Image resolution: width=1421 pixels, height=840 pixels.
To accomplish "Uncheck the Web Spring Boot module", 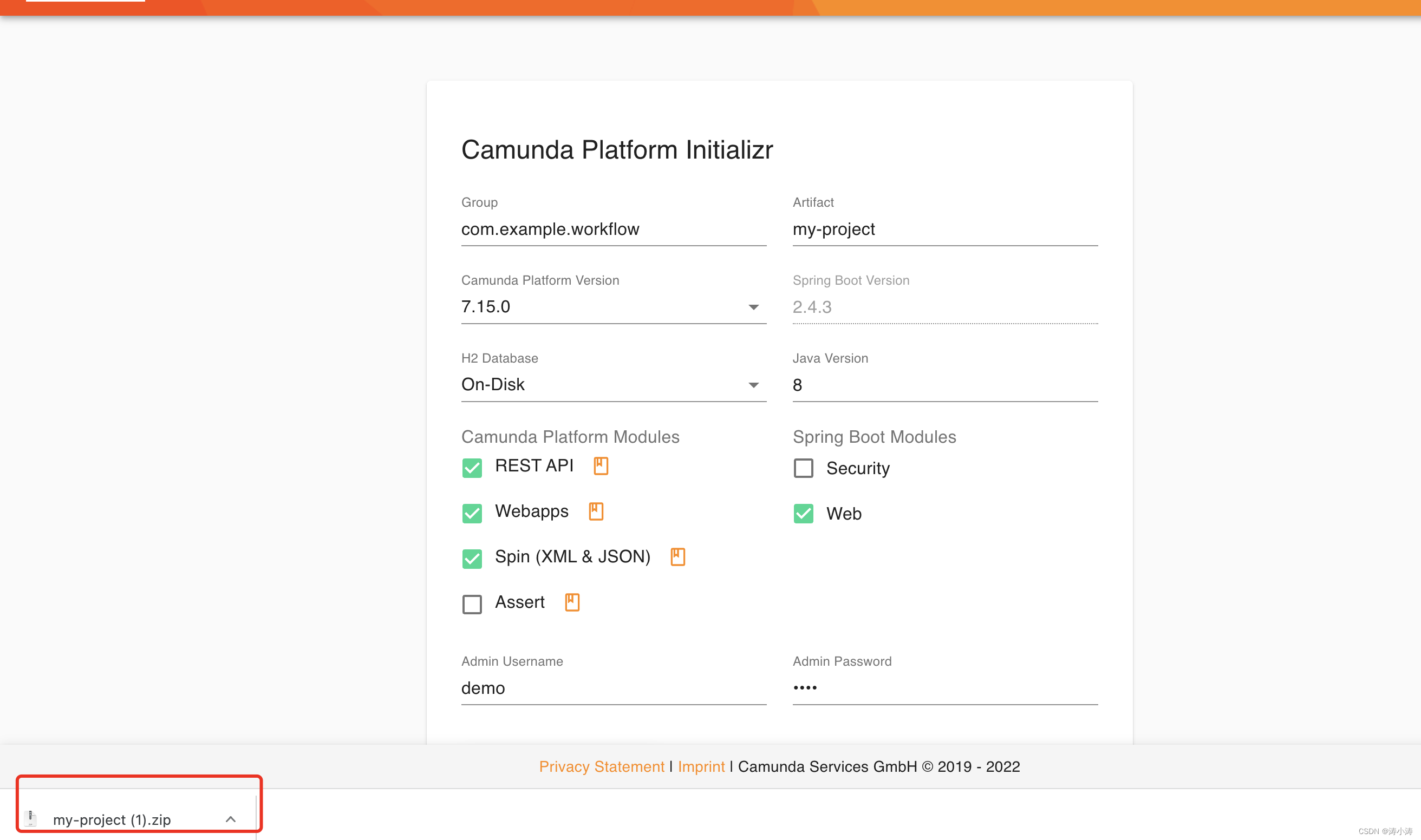I will point(803,514).
